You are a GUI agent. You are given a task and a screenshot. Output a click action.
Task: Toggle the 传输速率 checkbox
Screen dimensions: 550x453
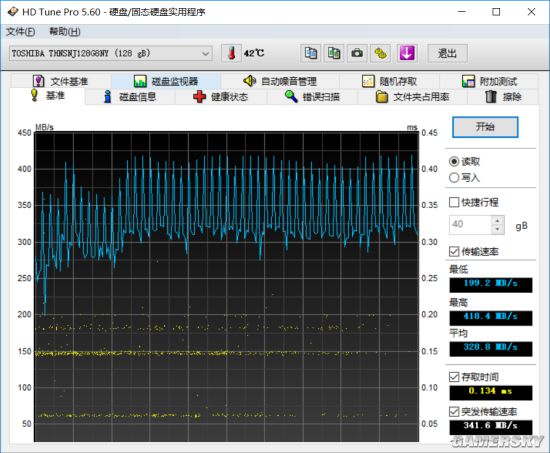pos(454,251)
